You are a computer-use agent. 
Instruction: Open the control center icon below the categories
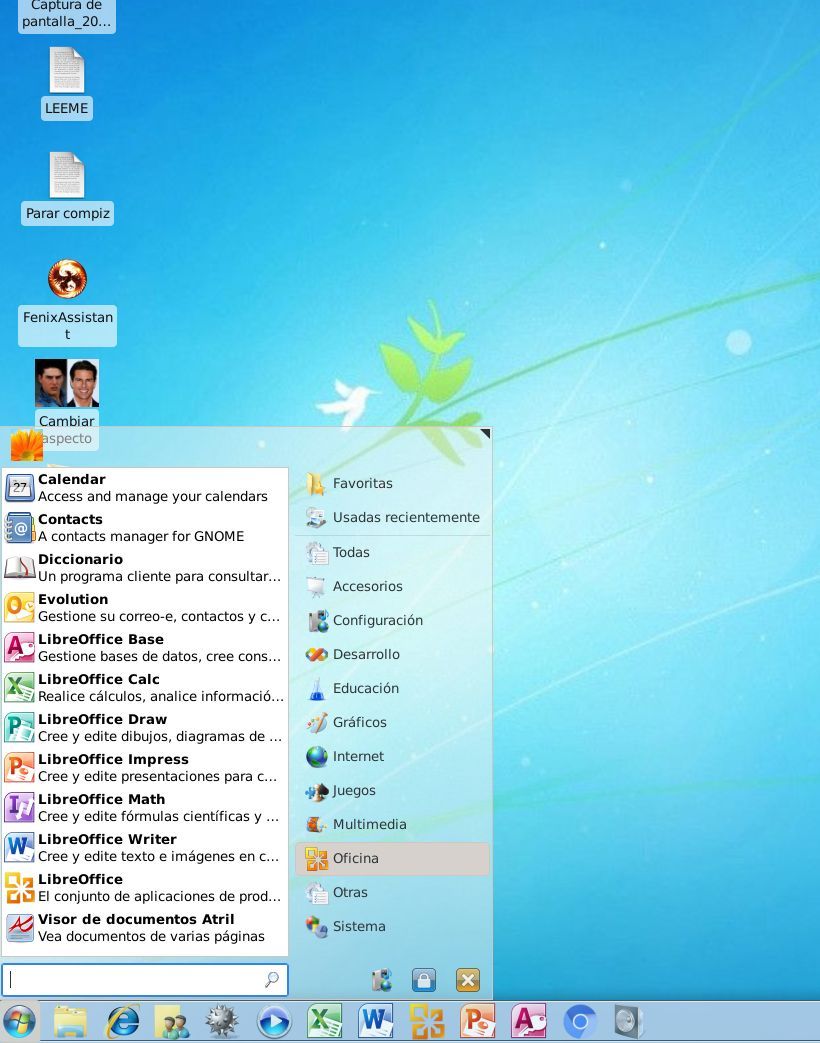[382, 980]
